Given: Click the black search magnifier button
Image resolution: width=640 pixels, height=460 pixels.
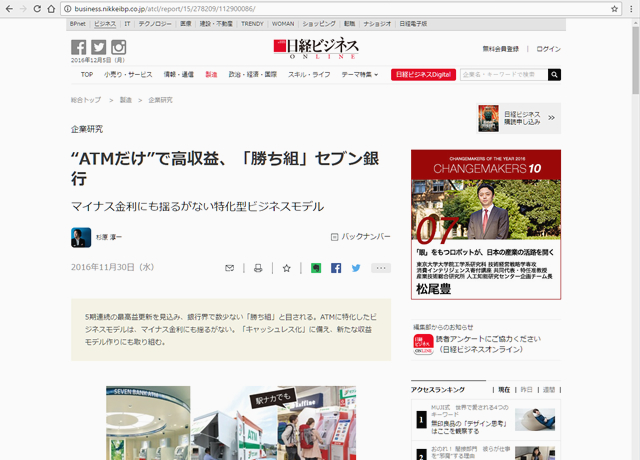Looking at the screenshot, I should click(x=554, y=75).
